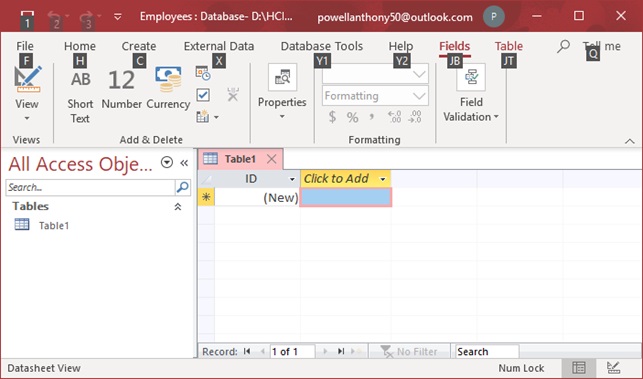Switch to External Data tab
This screenshot has height=379, width=643.
[x=219, y=46]
